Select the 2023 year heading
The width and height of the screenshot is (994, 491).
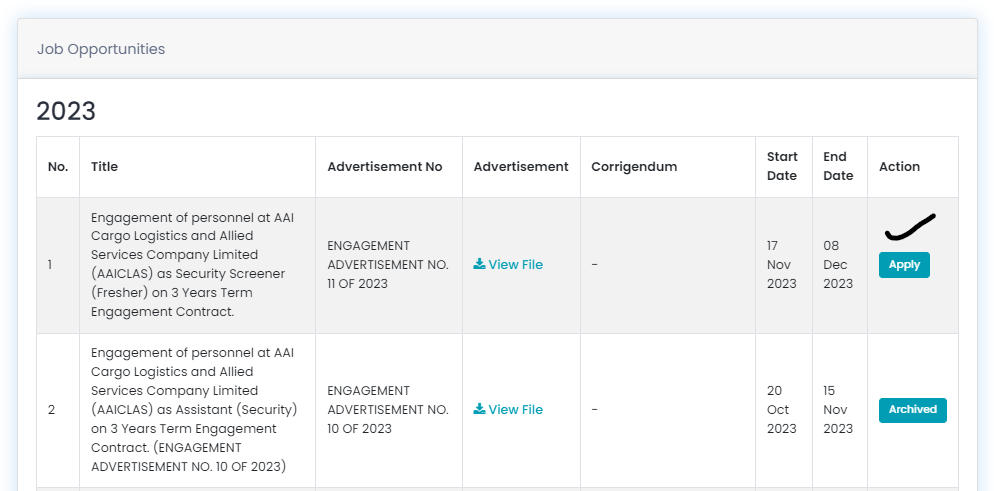[66, 112]
